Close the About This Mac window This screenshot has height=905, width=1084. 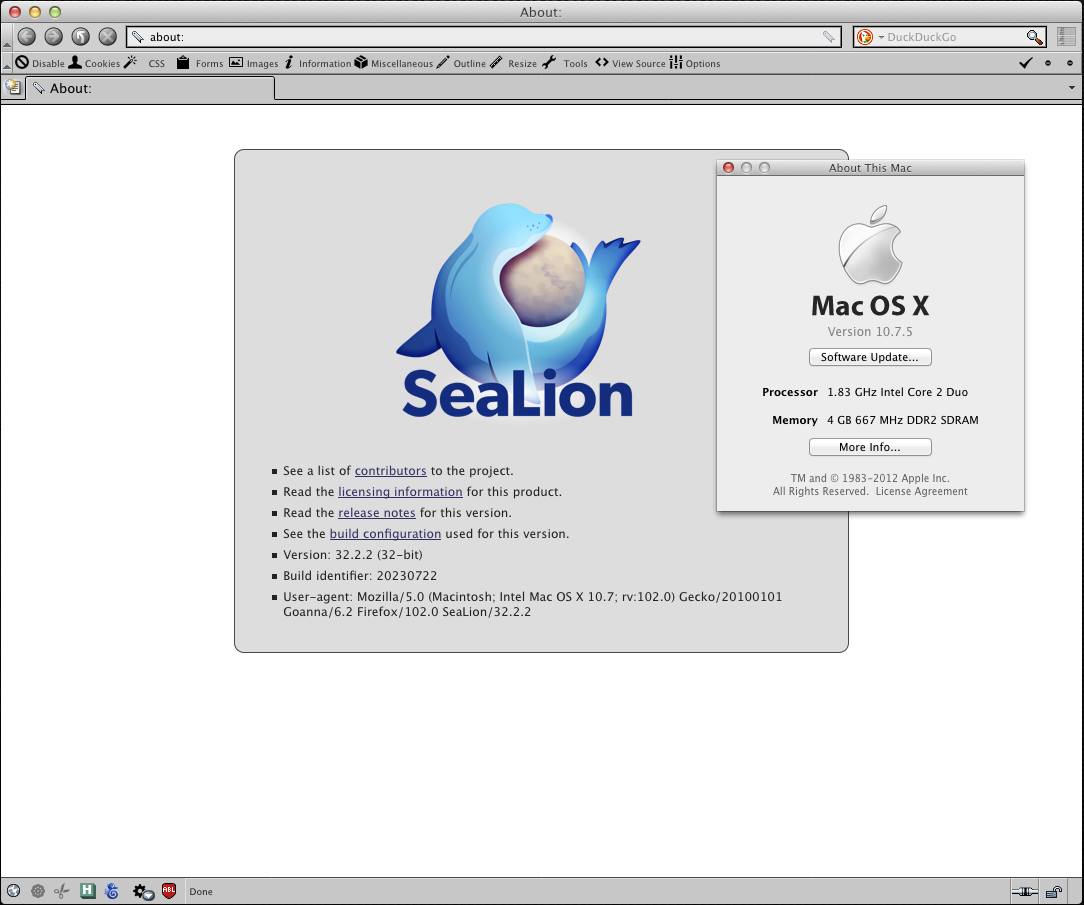point(728,167)
